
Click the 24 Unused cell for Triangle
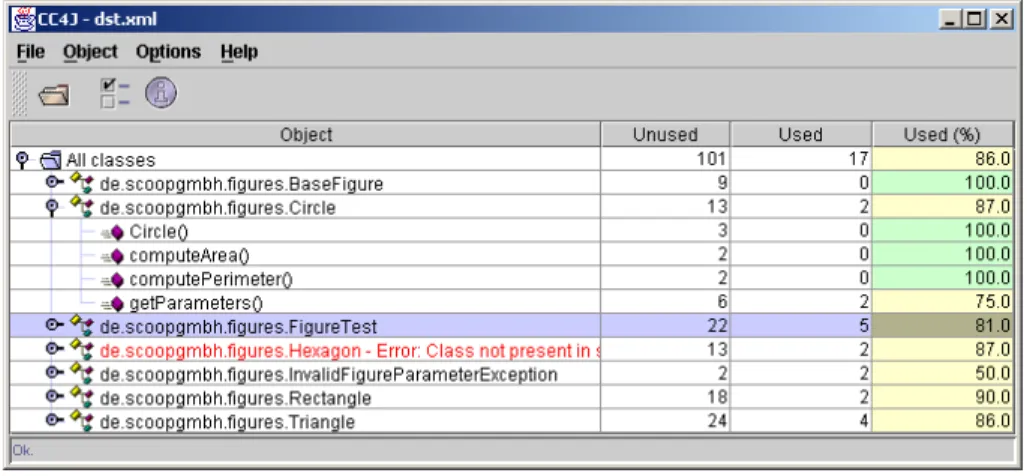(x=665, y=420)
